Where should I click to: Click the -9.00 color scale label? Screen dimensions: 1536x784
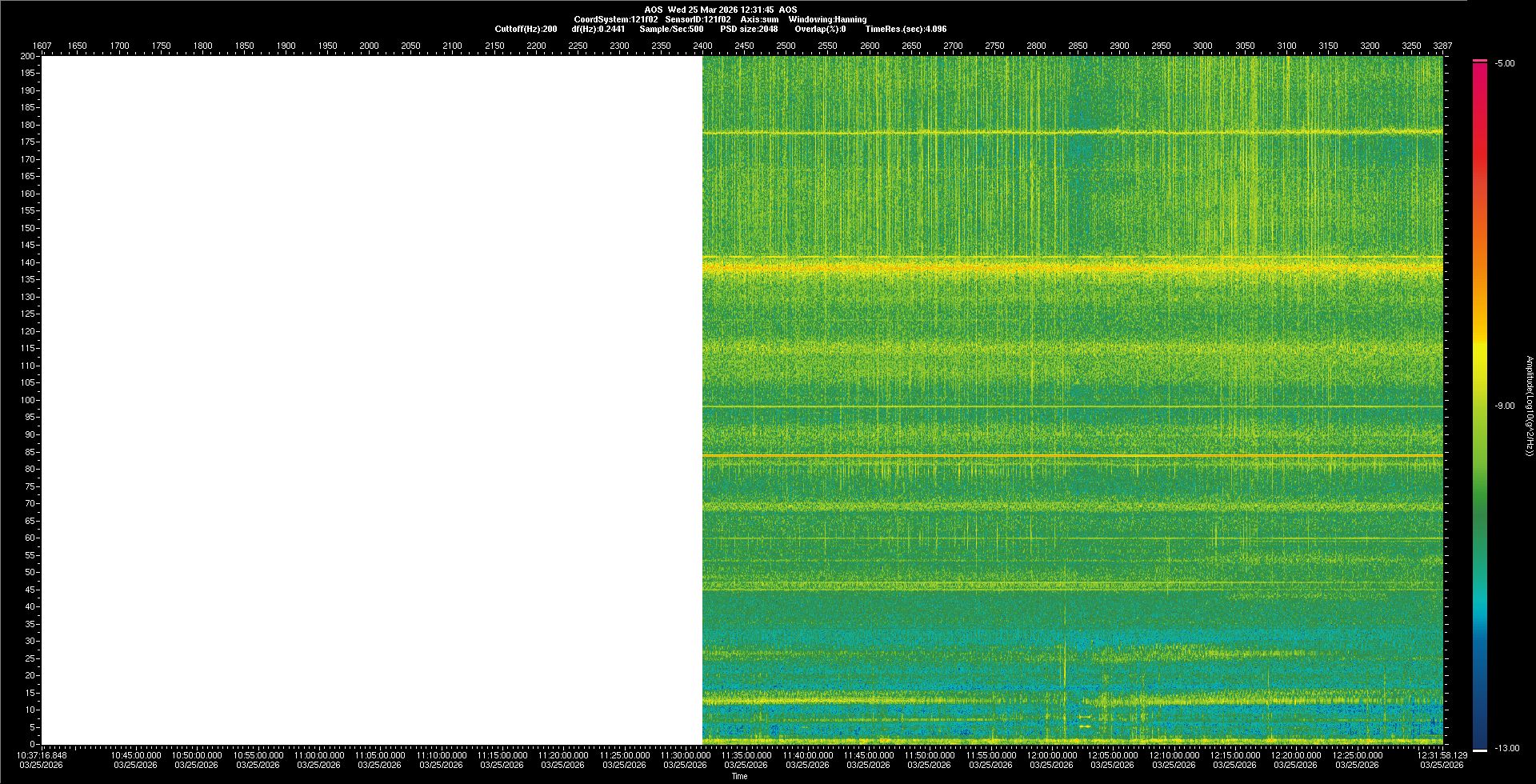[1504, 406]
